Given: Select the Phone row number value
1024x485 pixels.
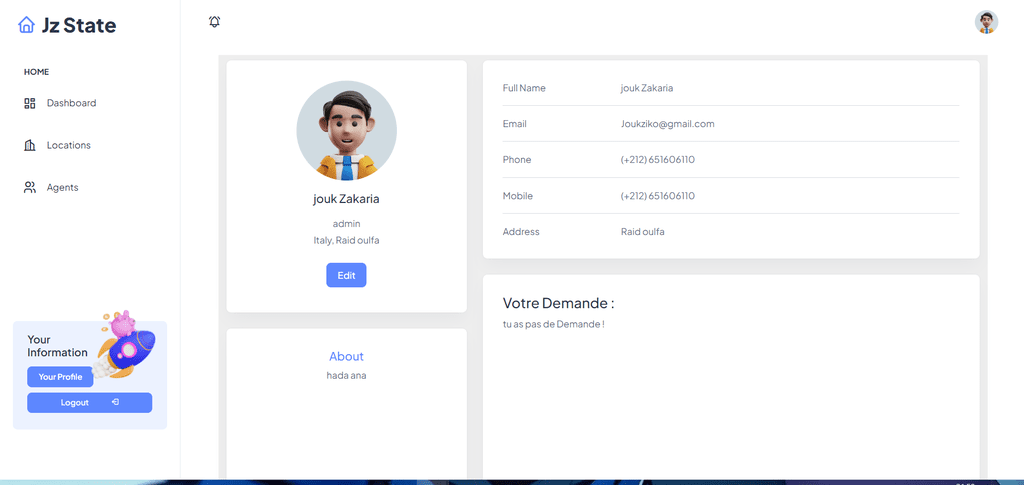Looking at the screenshot, I should [658, 160].
